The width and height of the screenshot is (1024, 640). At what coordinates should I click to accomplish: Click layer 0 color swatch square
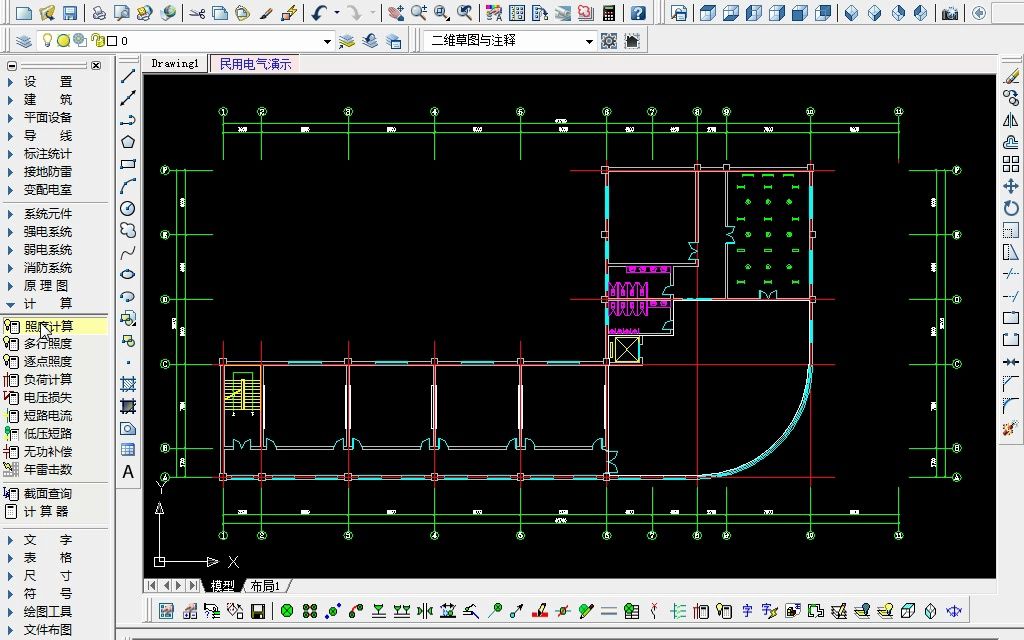[112, 41]
